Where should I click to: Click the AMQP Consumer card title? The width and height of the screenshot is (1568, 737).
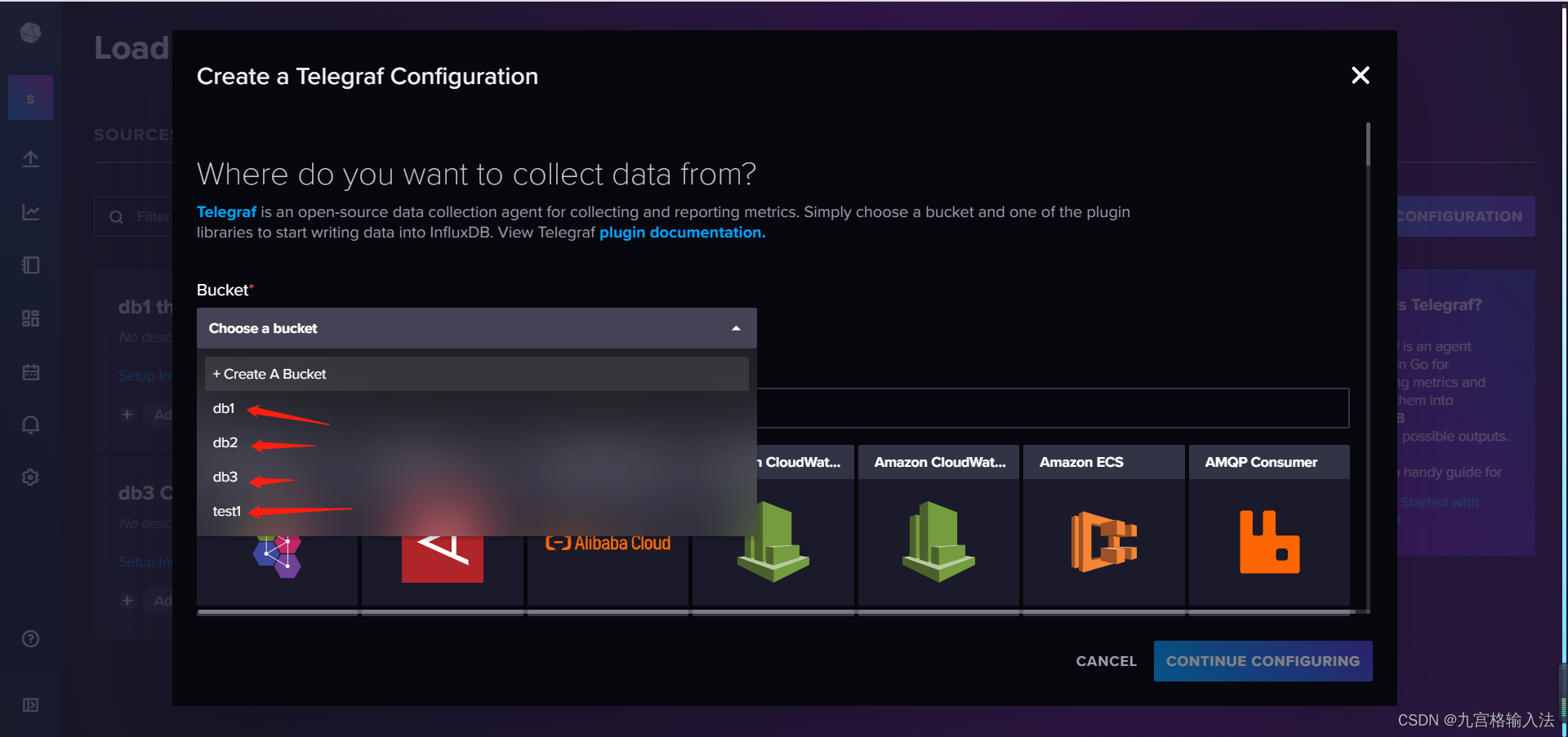point(1261,462)
